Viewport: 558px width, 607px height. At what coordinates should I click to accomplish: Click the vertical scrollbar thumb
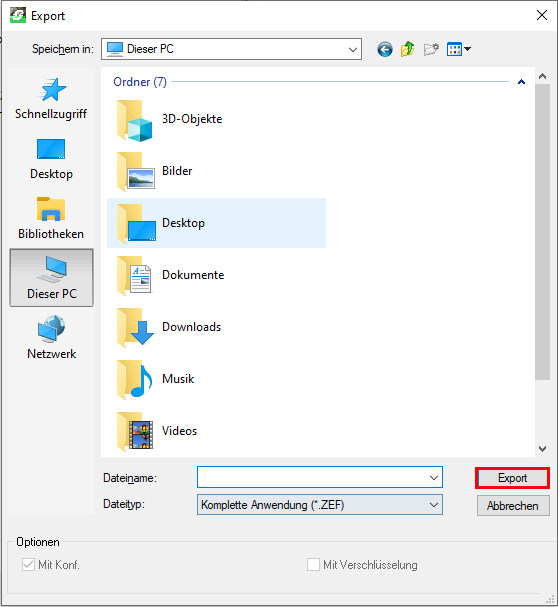(x=543, y=232)
